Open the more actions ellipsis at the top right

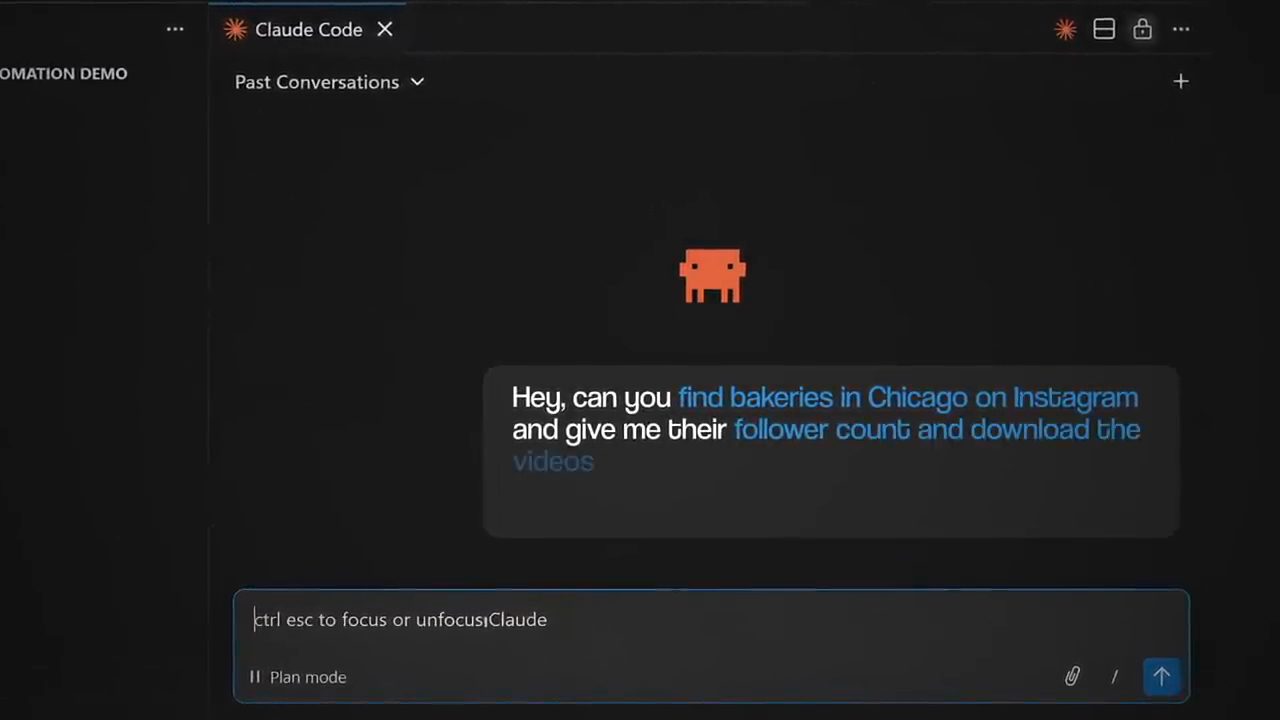pyautogui.click(x=1181, y=30)
